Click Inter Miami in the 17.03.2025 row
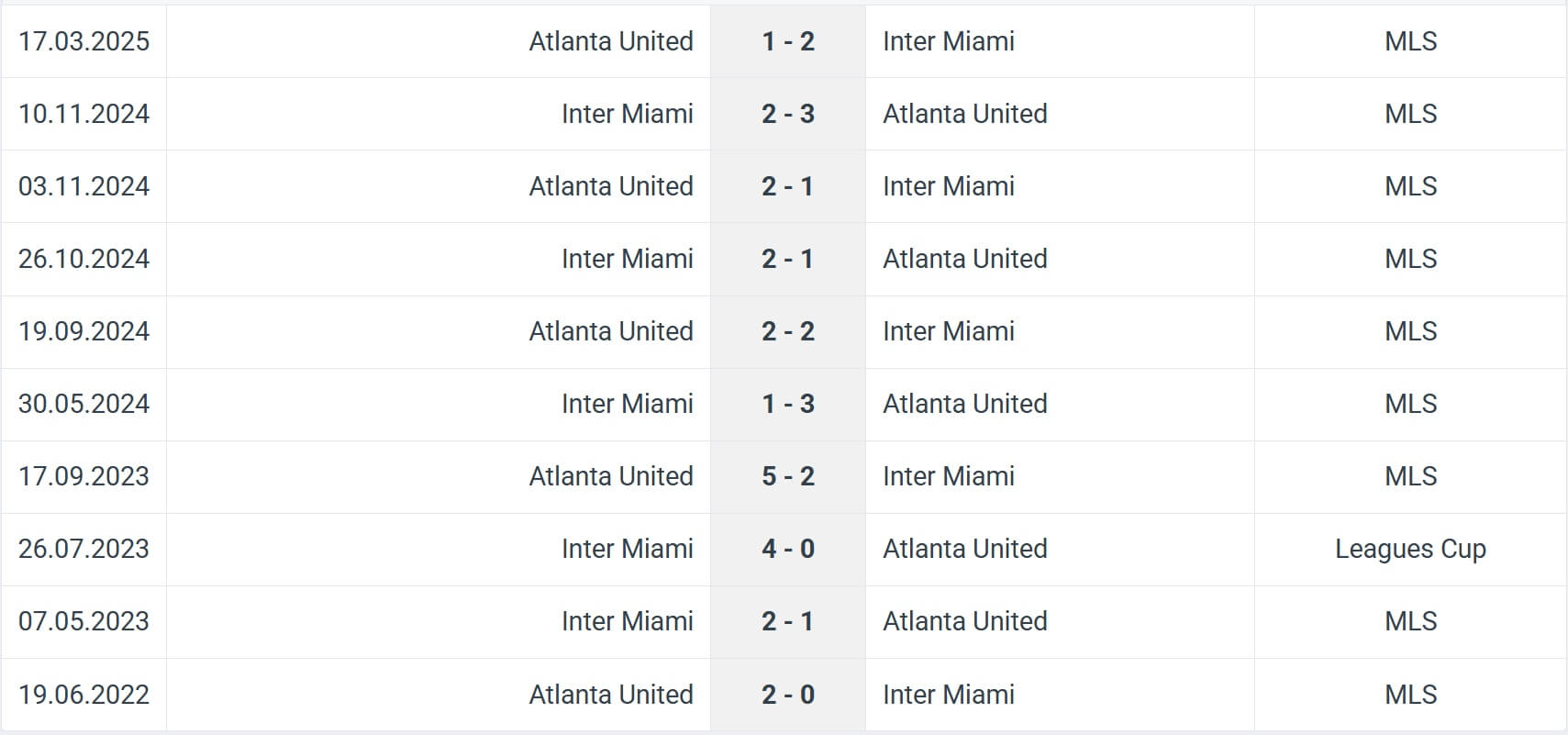The image size is (1568, 735). [949, 41]
